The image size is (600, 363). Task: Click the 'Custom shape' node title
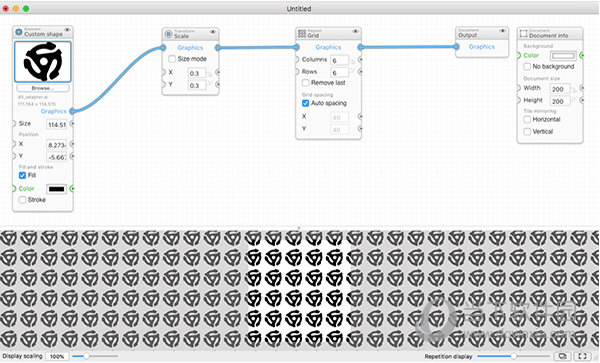pyautogui.click(x=43, y=34)
